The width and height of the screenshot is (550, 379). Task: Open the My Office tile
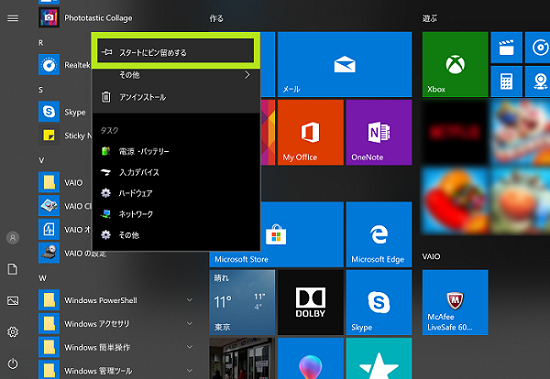310,132
